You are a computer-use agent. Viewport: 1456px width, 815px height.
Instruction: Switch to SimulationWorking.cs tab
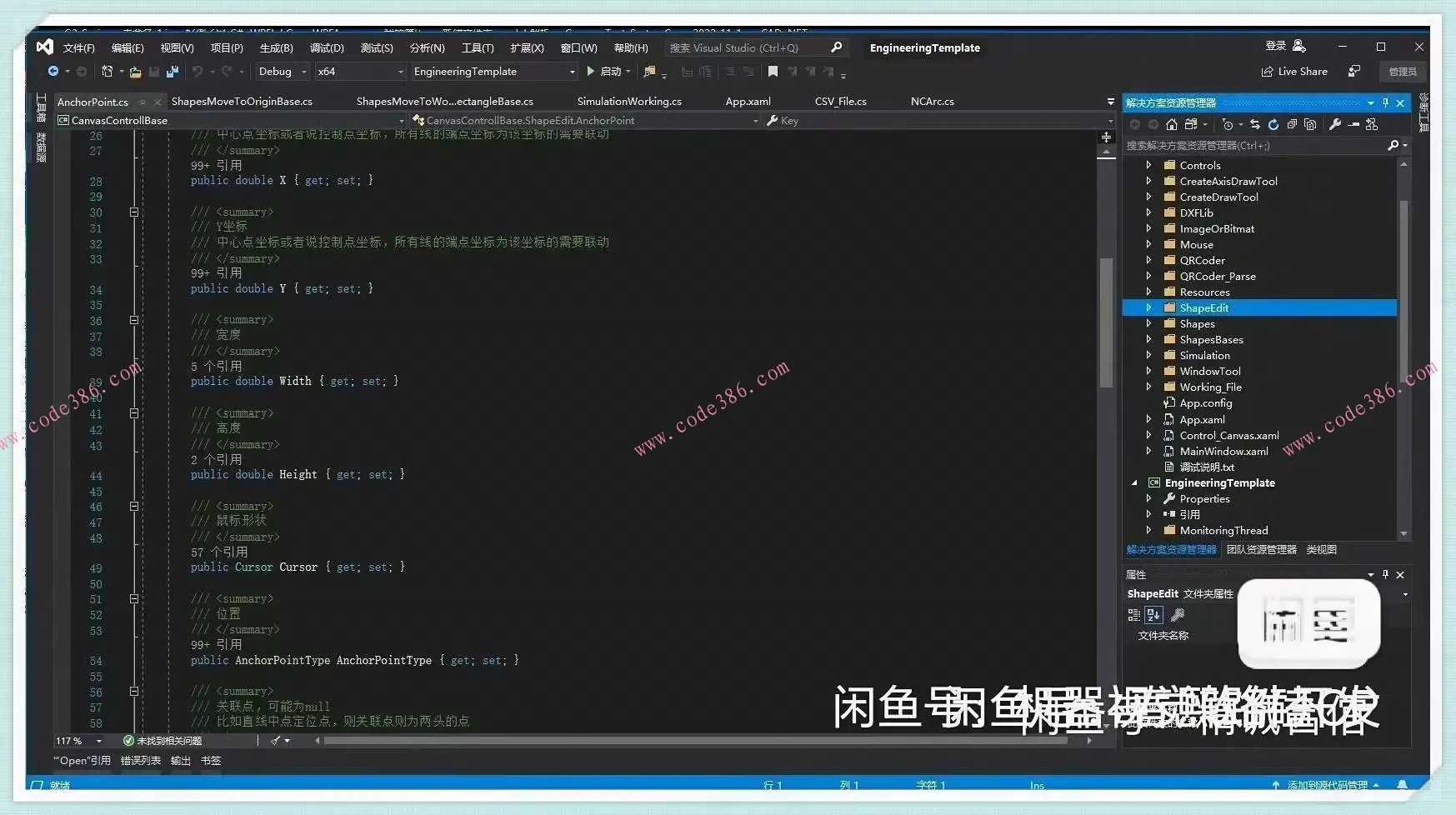click(x=629, y=102)
